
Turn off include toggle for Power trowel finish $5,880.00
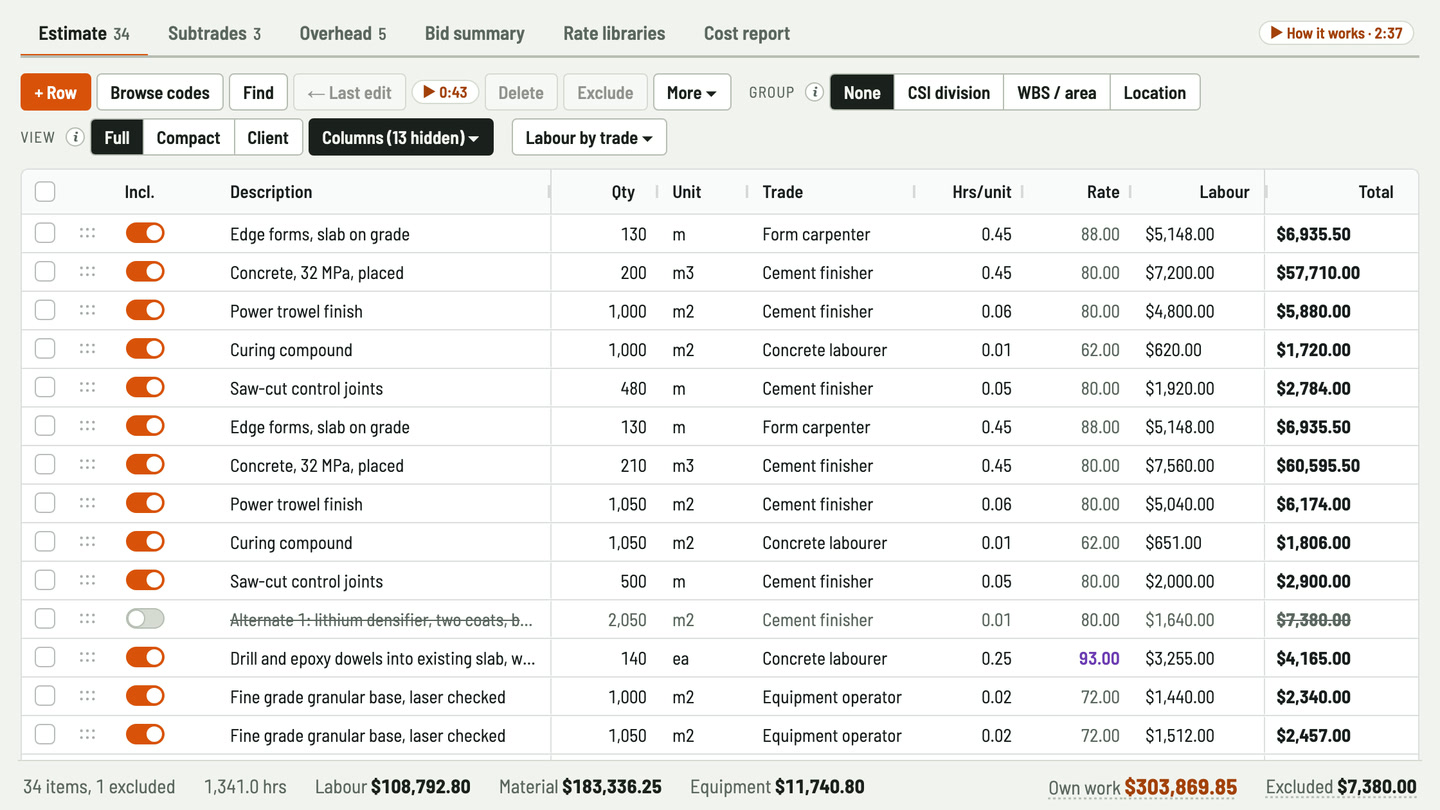point(145,311)
